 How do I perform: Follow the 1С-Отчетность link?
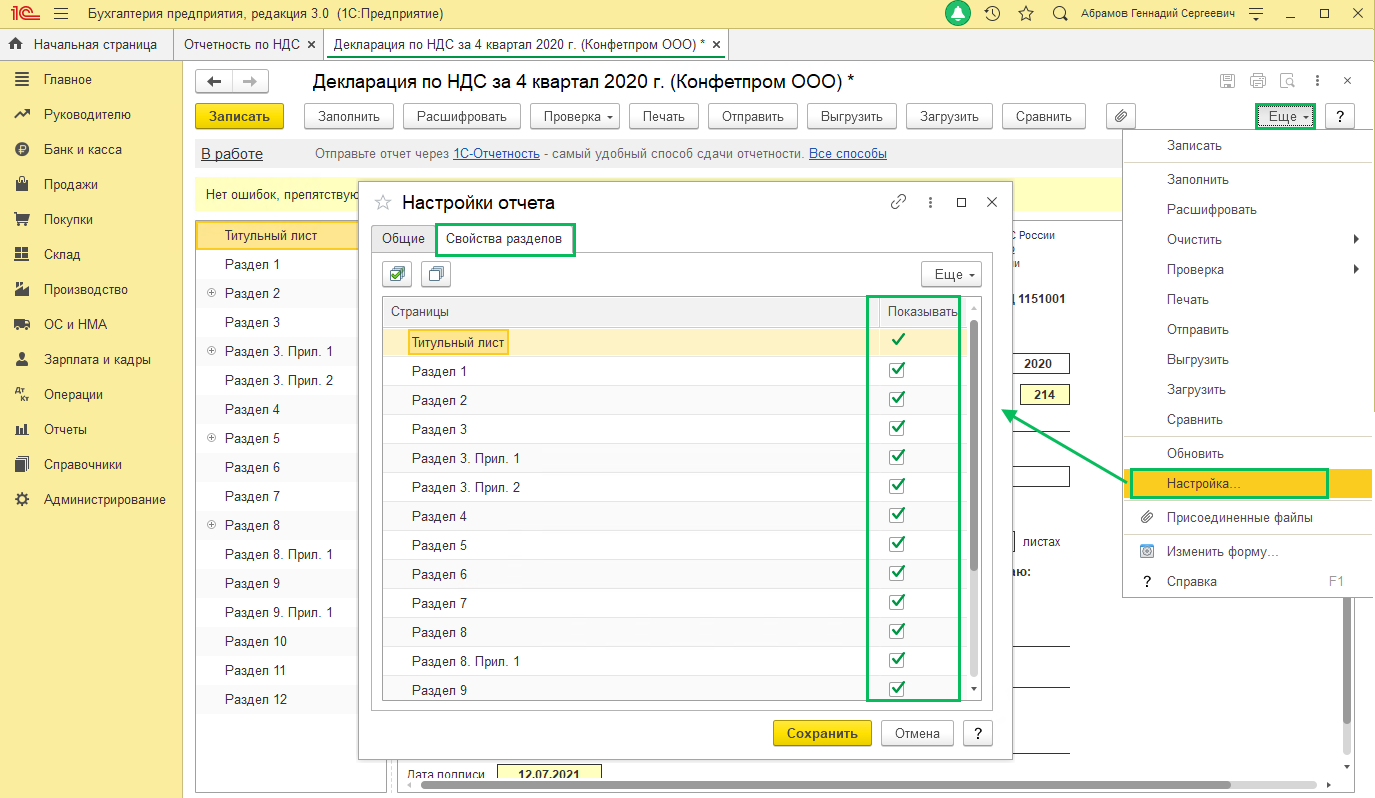(497, 154)
